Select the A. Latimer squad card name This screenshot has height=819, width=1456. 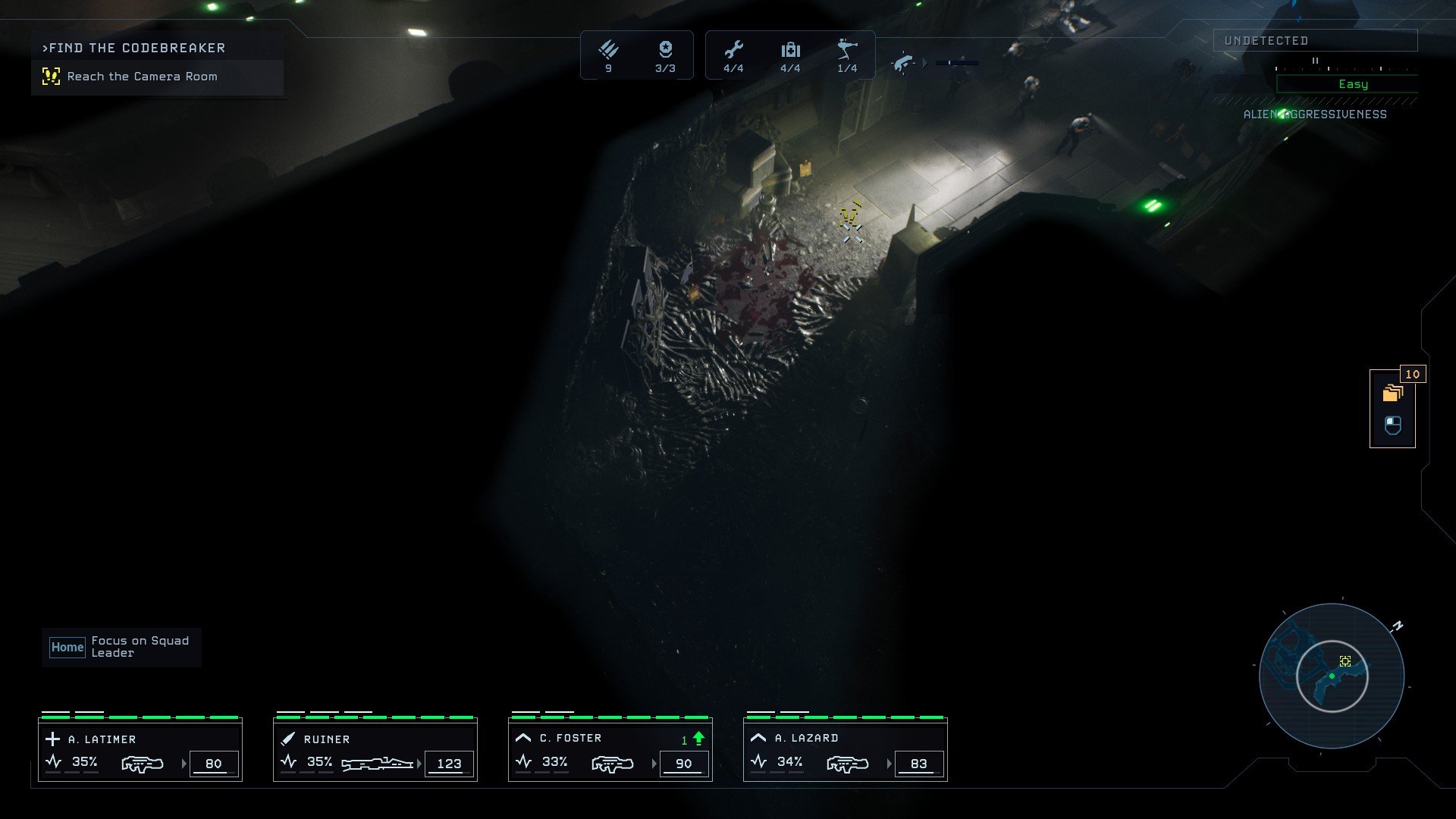pos(102,739)
